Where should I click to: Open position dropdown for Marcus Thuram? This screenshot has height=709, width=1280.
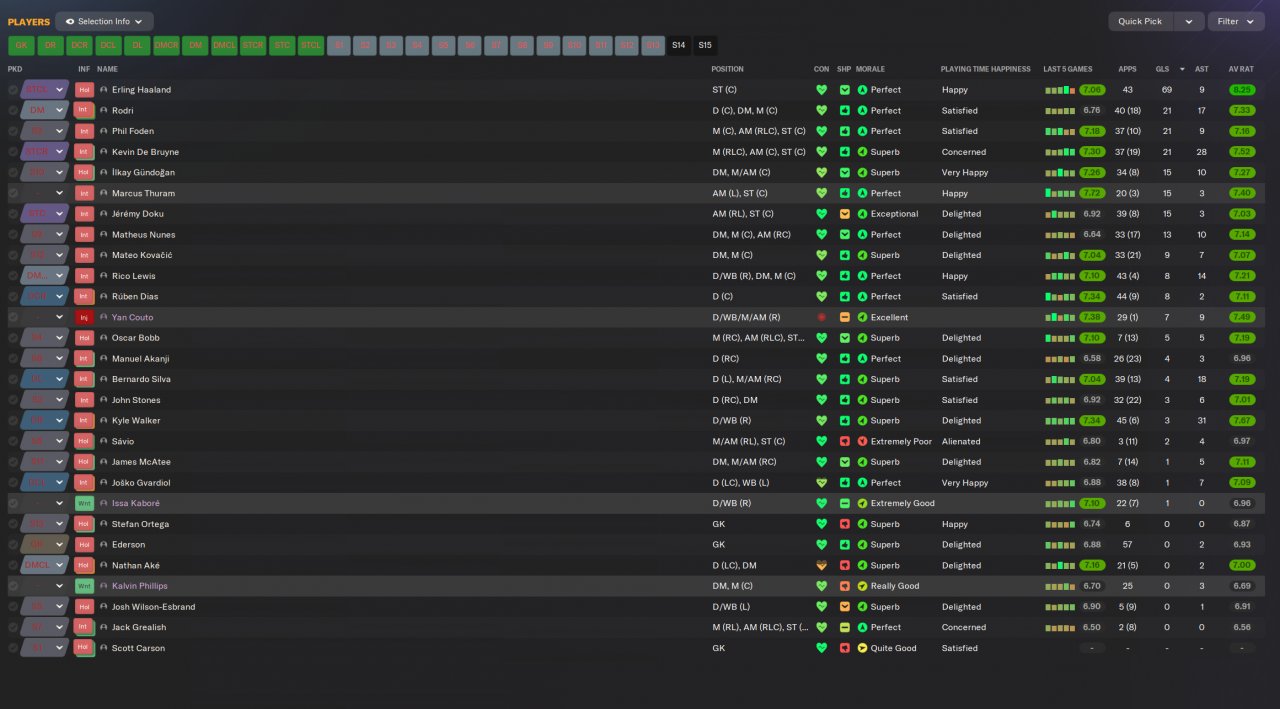click(x=59, y=193)
